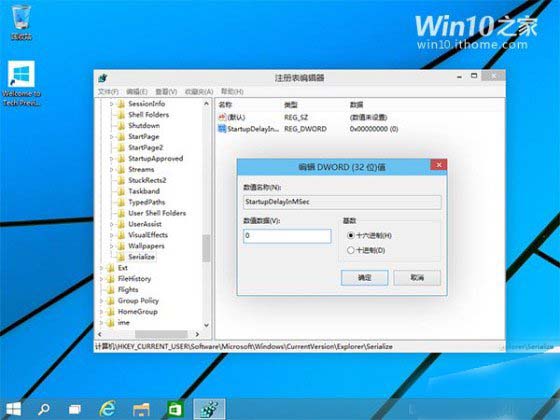Screen dimensions: 560x420
Task: Click Registry Editor taskbar icon
Action: pyautogui.click(x=209, y=409)
